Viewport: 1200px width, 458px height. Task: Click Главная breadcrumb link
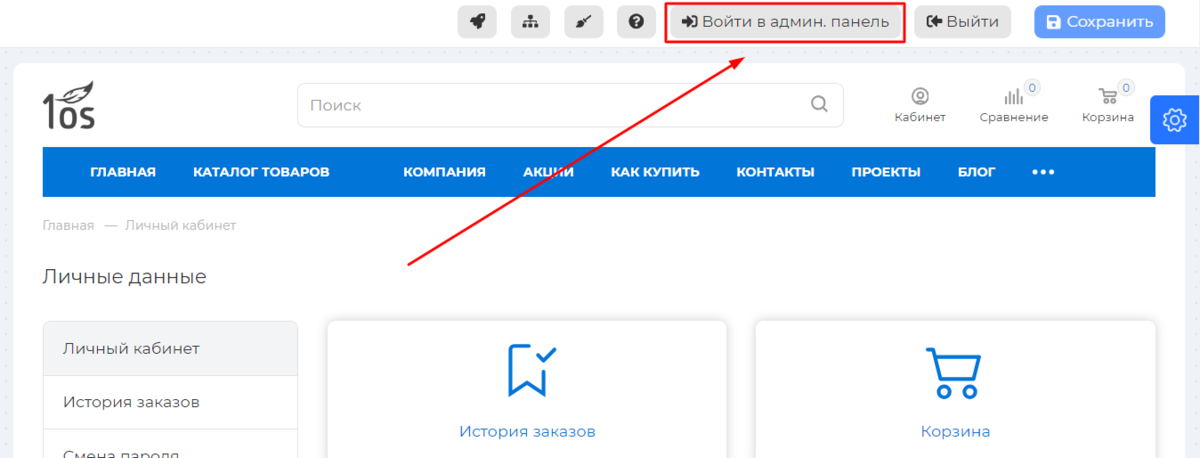[x=68, y=226]
